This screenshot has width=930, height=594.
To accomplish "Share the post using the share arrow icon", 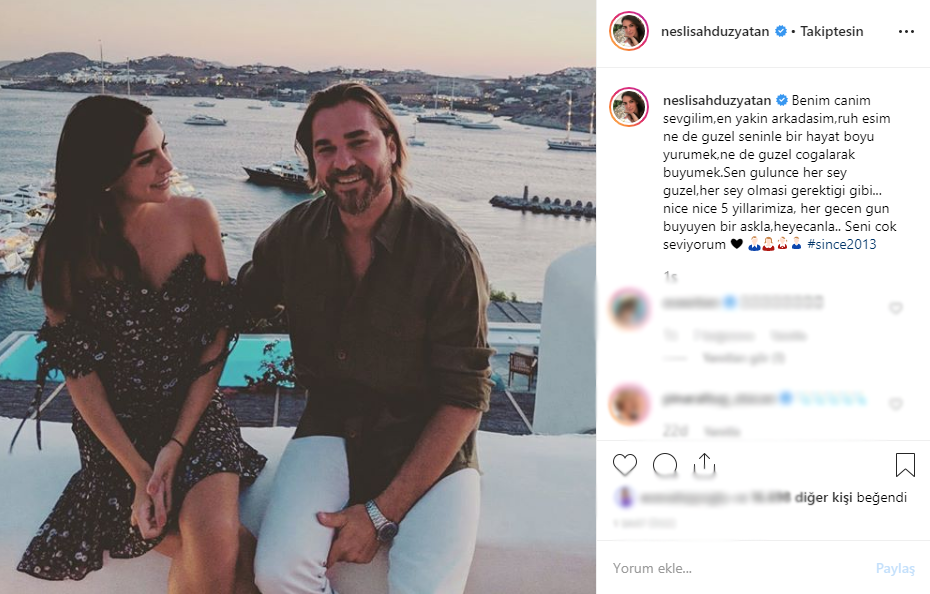I will tap(705, 465).
